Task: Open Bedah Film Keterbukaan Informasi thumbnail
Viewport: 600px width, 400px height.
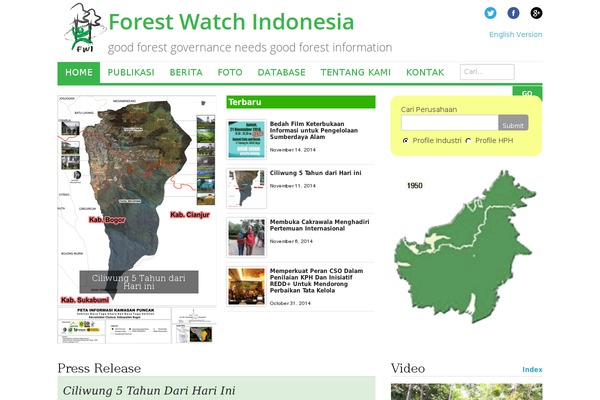Action: click(x=246, y=139)
